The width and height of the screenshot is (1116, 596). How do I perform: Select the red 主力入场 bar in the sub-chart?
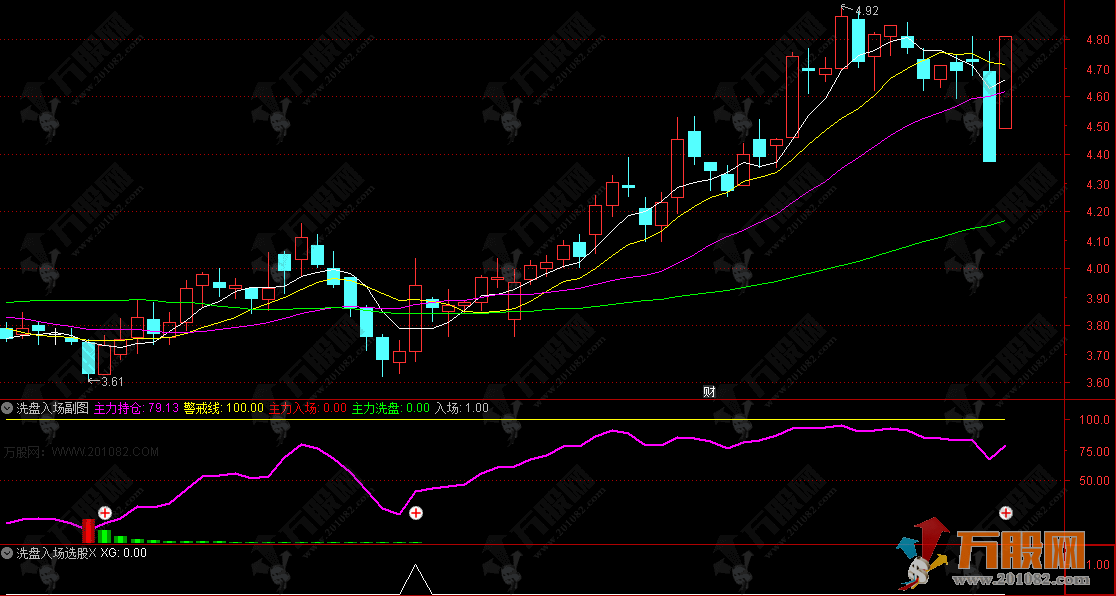tap(88, 530)
